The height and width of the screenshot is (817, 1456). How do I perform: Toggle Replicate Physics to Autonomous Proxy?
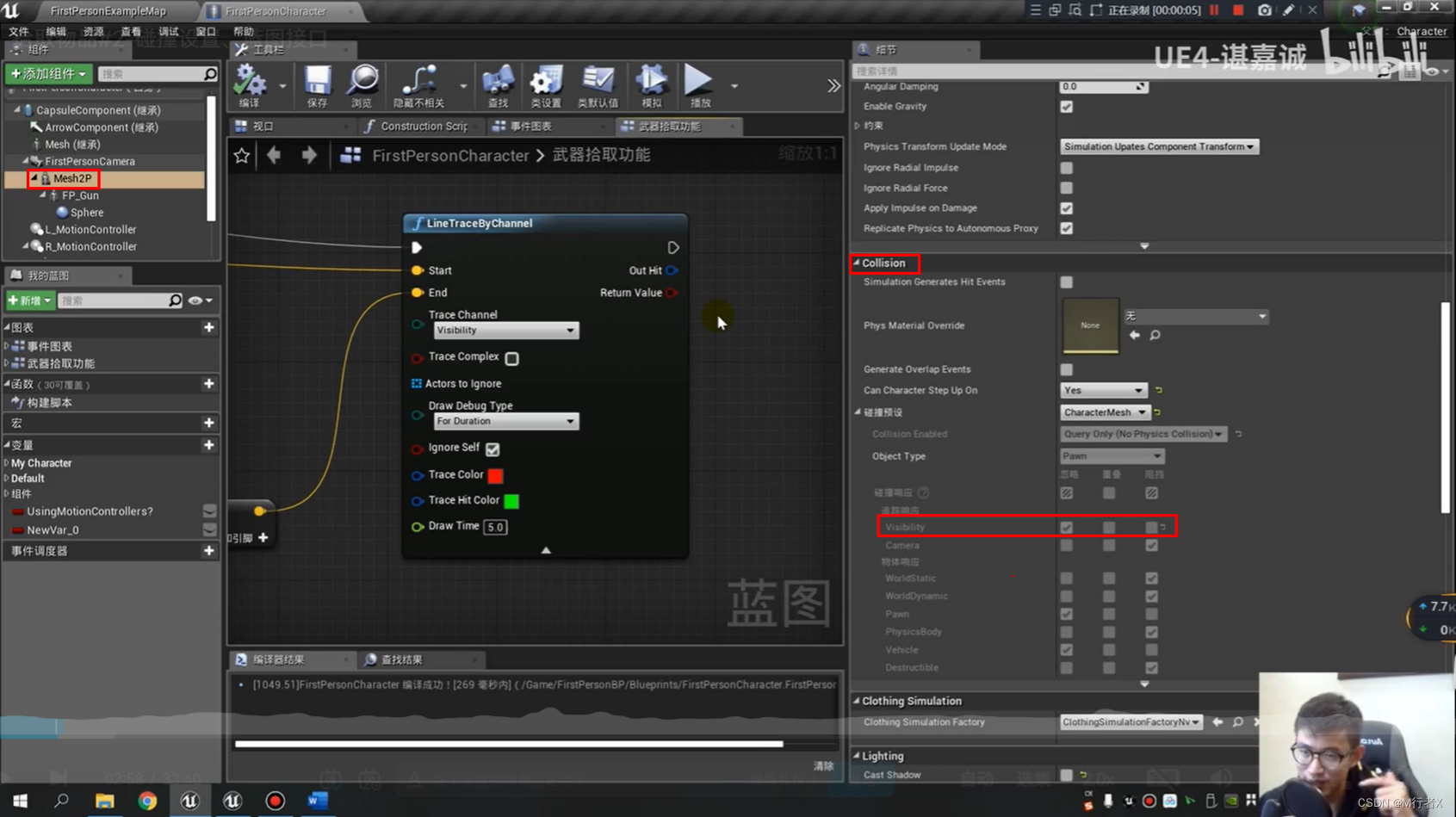click(x=1067, y=228)
